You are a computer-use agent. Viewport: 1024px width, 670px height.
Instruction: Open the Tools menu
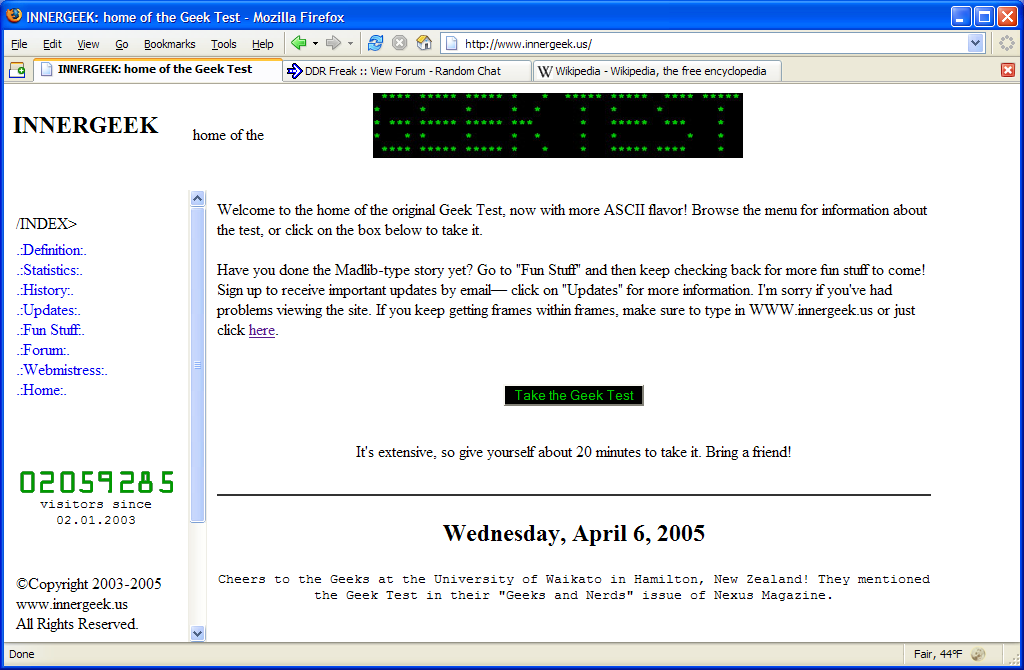223,44
